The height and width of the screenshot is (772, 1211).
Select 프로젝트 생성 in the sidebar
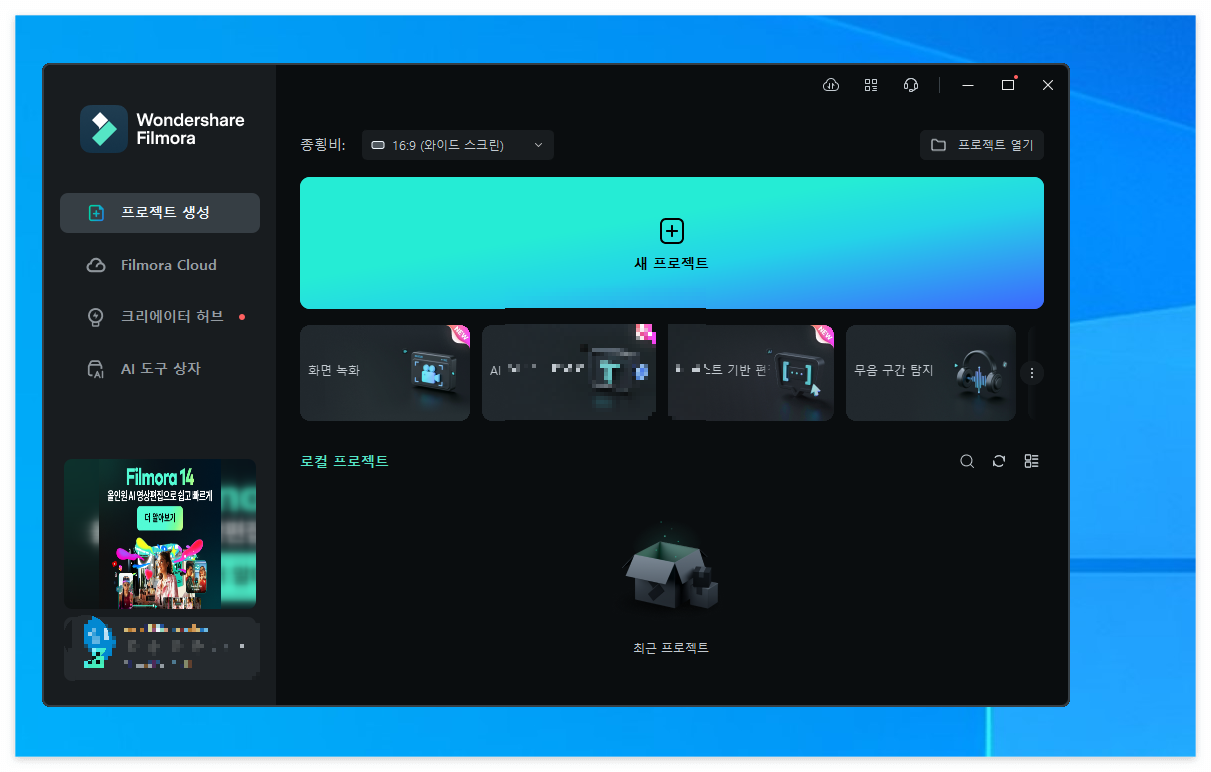point(160,213)
